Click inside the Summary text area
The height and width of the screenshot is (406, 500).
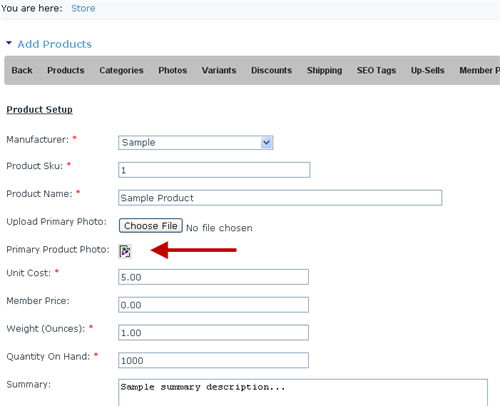coord(303,392)
